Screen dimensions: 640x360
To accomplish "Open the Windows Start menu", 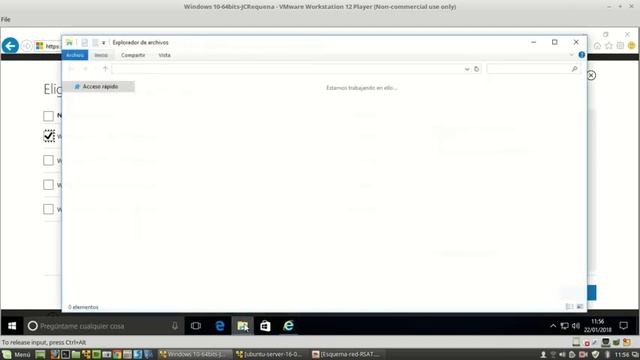I will click(12, 326).
